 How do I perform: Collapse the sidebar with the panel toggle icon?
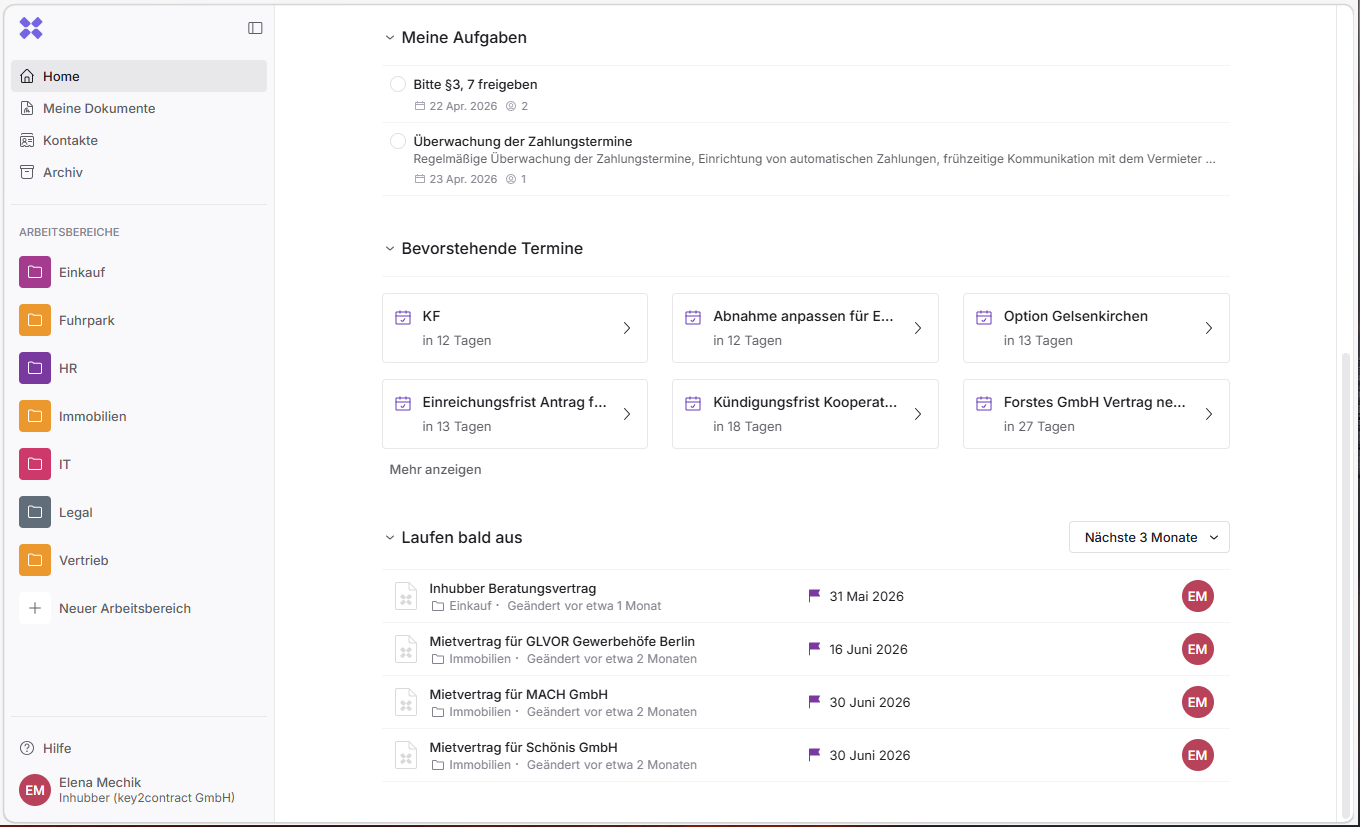click(255, 28)
